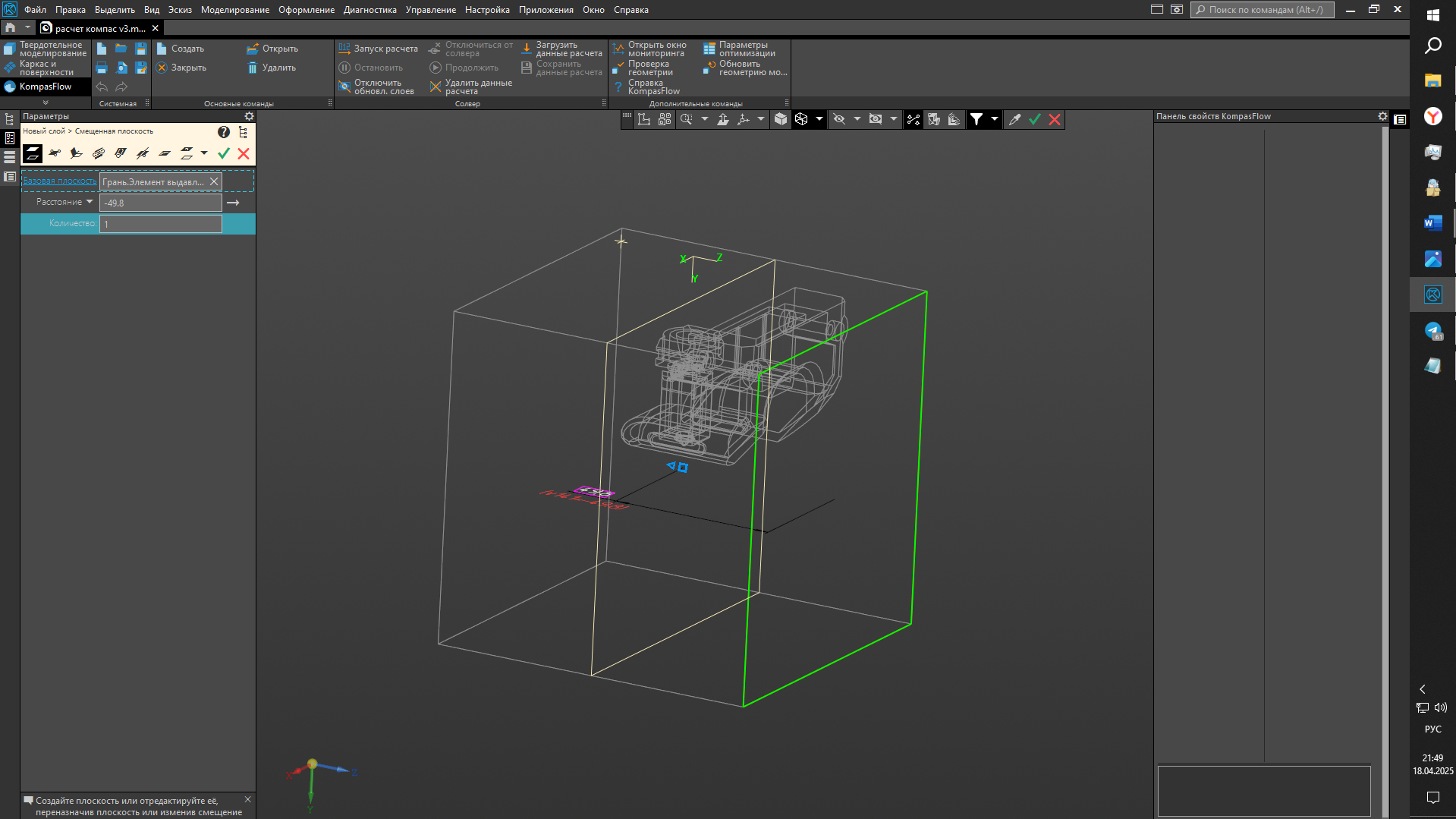Expand the Расстояние dropdown arrow
The image size is (1456, 819).
pyautogui.click(x=90, y=202)
